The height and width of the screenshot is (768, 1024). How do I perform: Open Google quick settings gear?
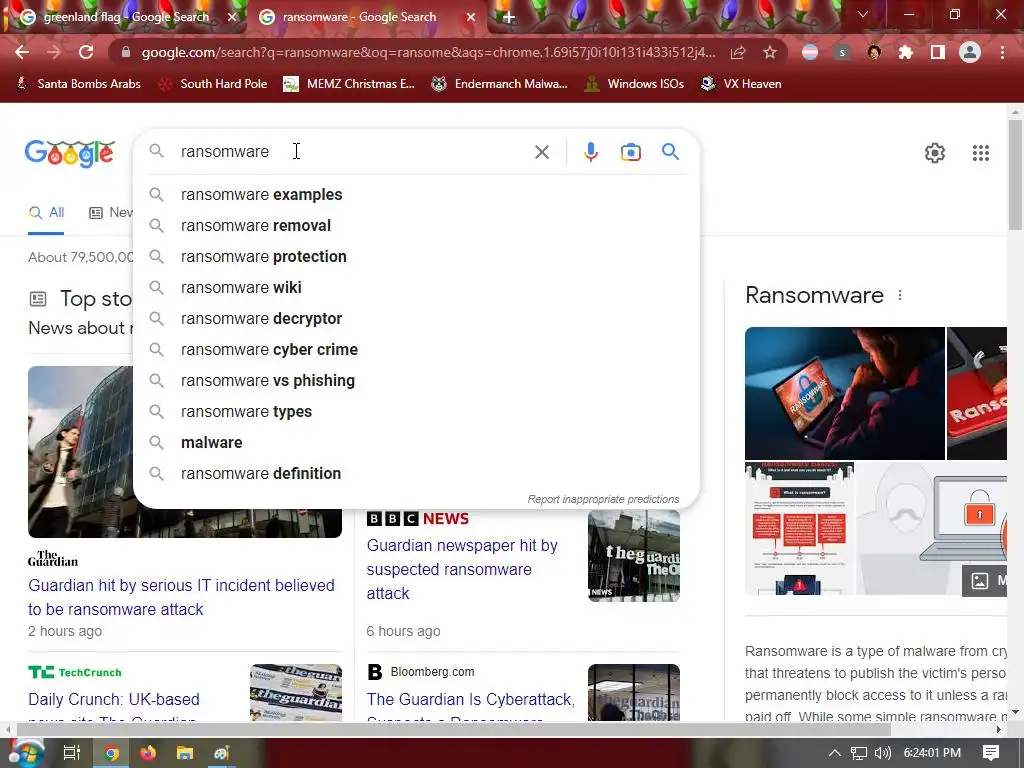click(935, 153)
